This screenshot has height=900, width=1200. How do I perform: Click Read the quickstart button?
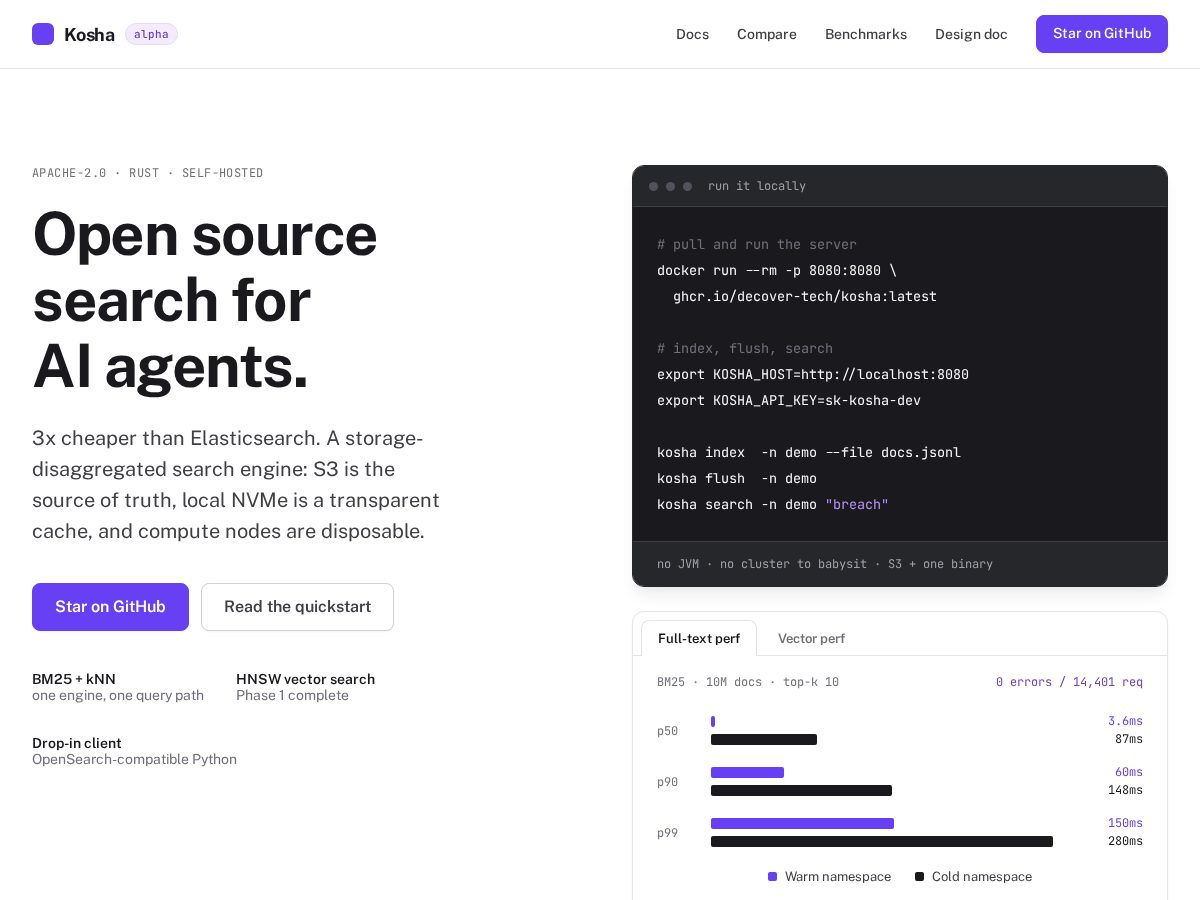297,607
